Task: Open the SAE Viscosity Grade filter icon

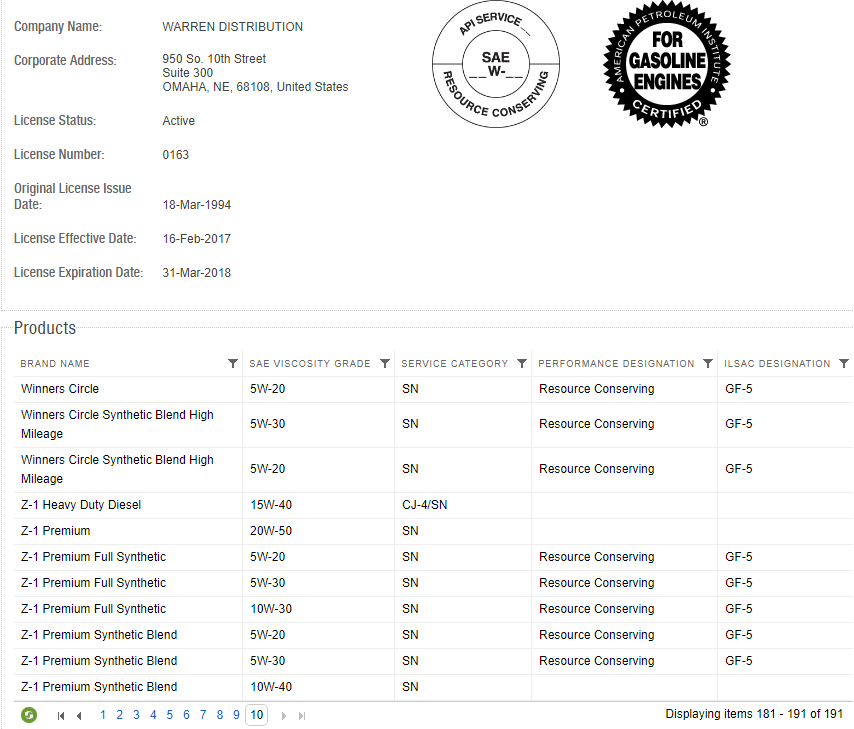Action: (x=385, y=363)
